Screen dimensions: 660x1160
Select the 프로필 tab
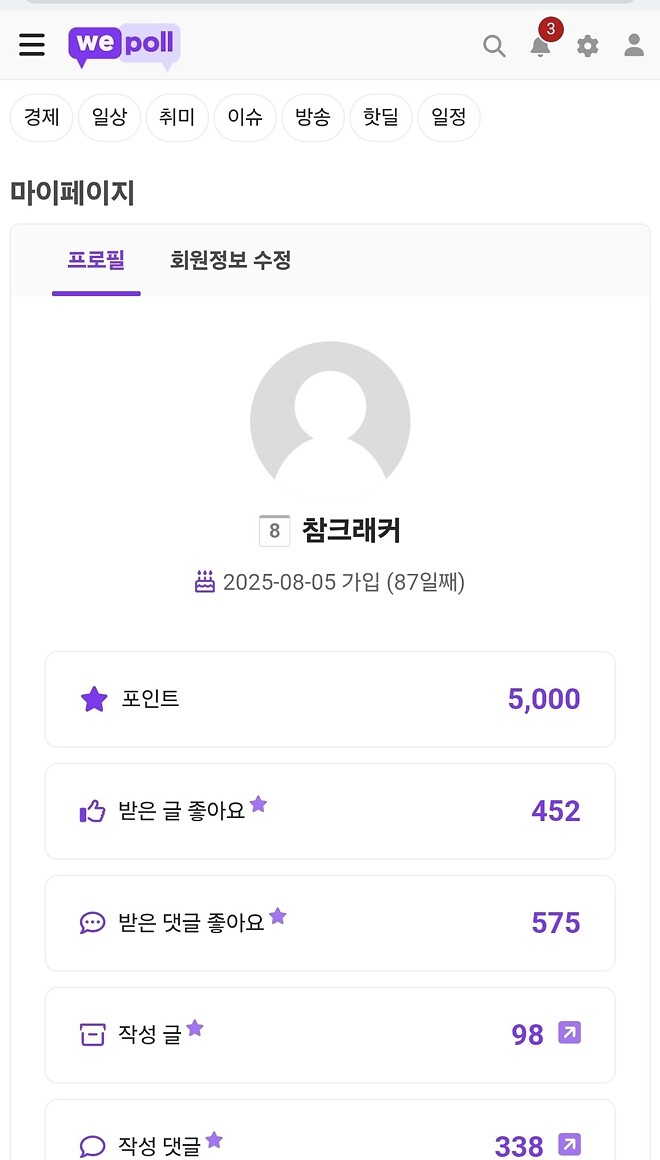tap(96, 260)
